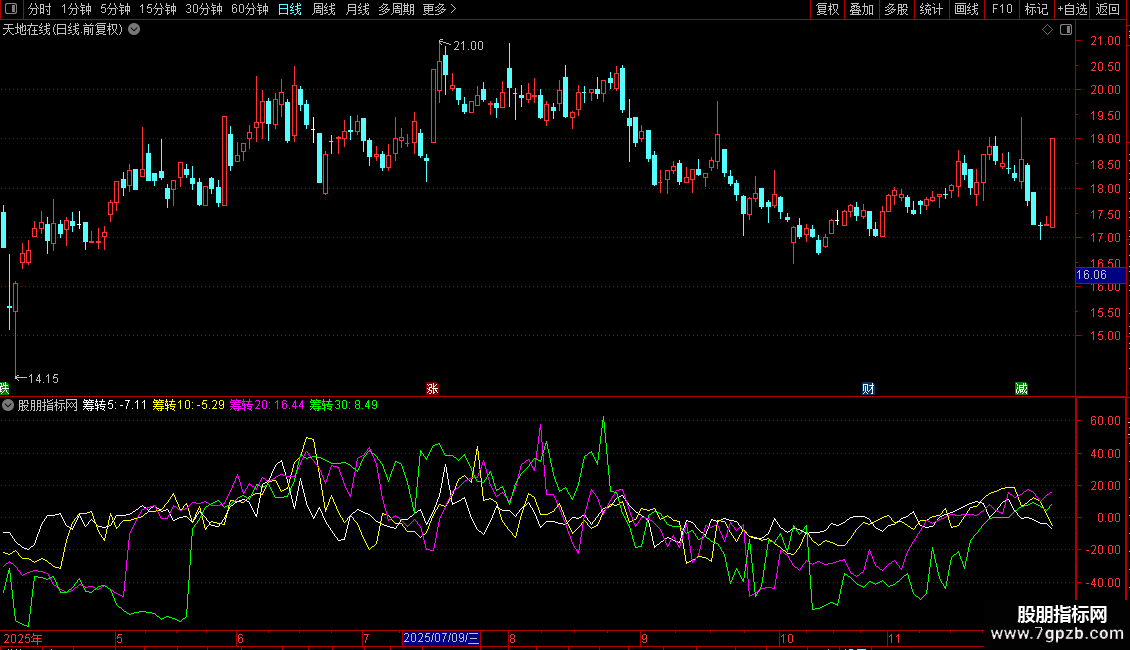Click month 5 on the time axis
The image size is (1130, 650).
click(120, 638)
